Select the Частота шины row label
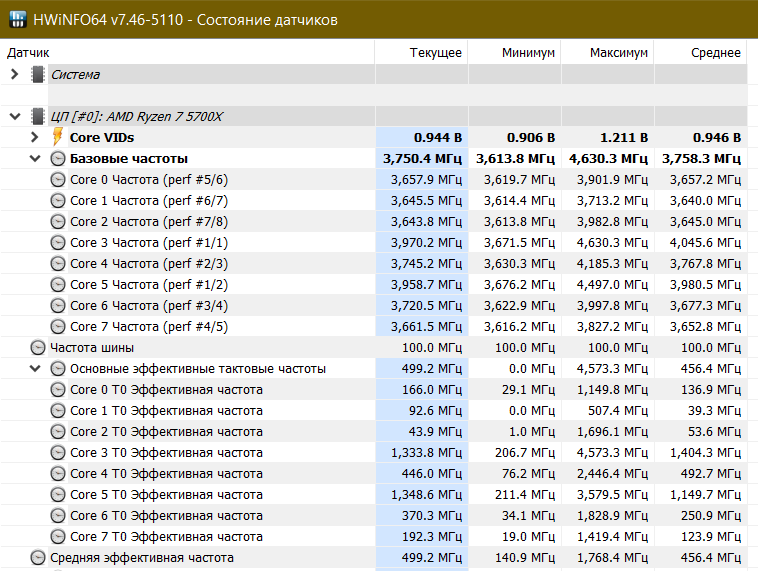The width and height of the screenshot is (758, 571). coord(92,348)
